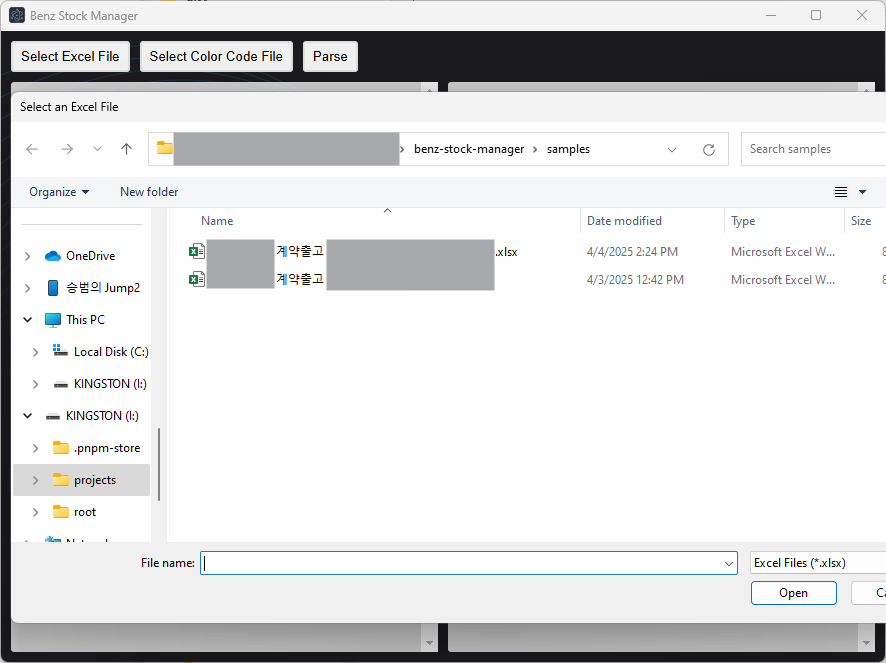Open the address bar history dropdown

pos(672,149)
